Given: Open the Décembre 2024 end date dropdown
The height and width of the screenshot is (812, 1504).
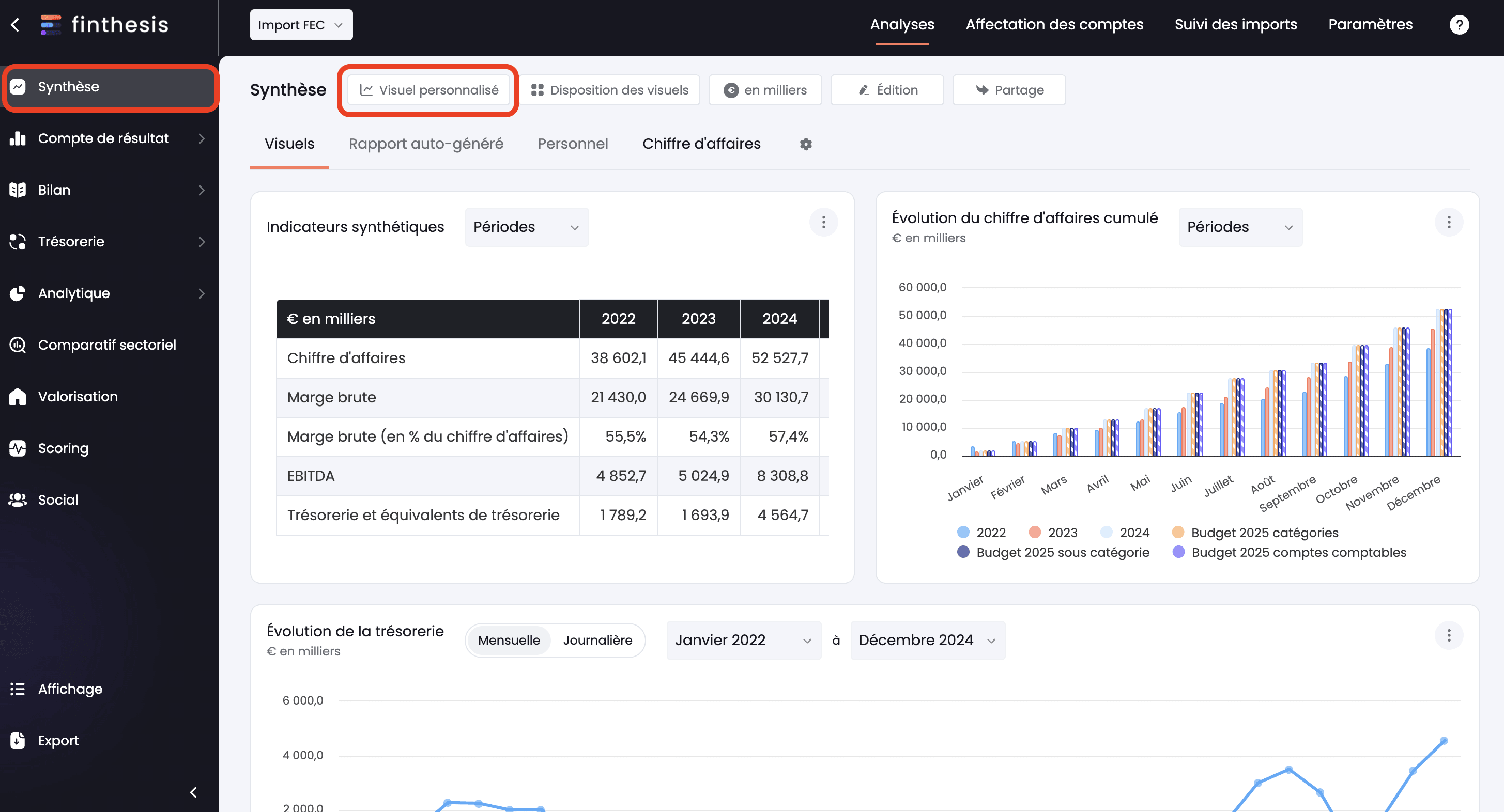Looking at the screenshot, I should point(927,640).
